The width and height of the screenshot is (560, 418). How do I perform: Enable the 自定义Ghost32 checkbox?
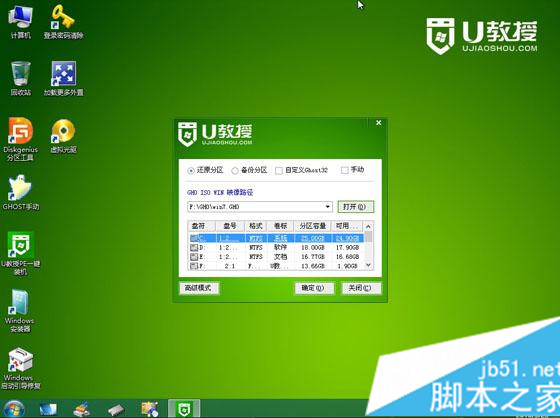click(279, 171)
